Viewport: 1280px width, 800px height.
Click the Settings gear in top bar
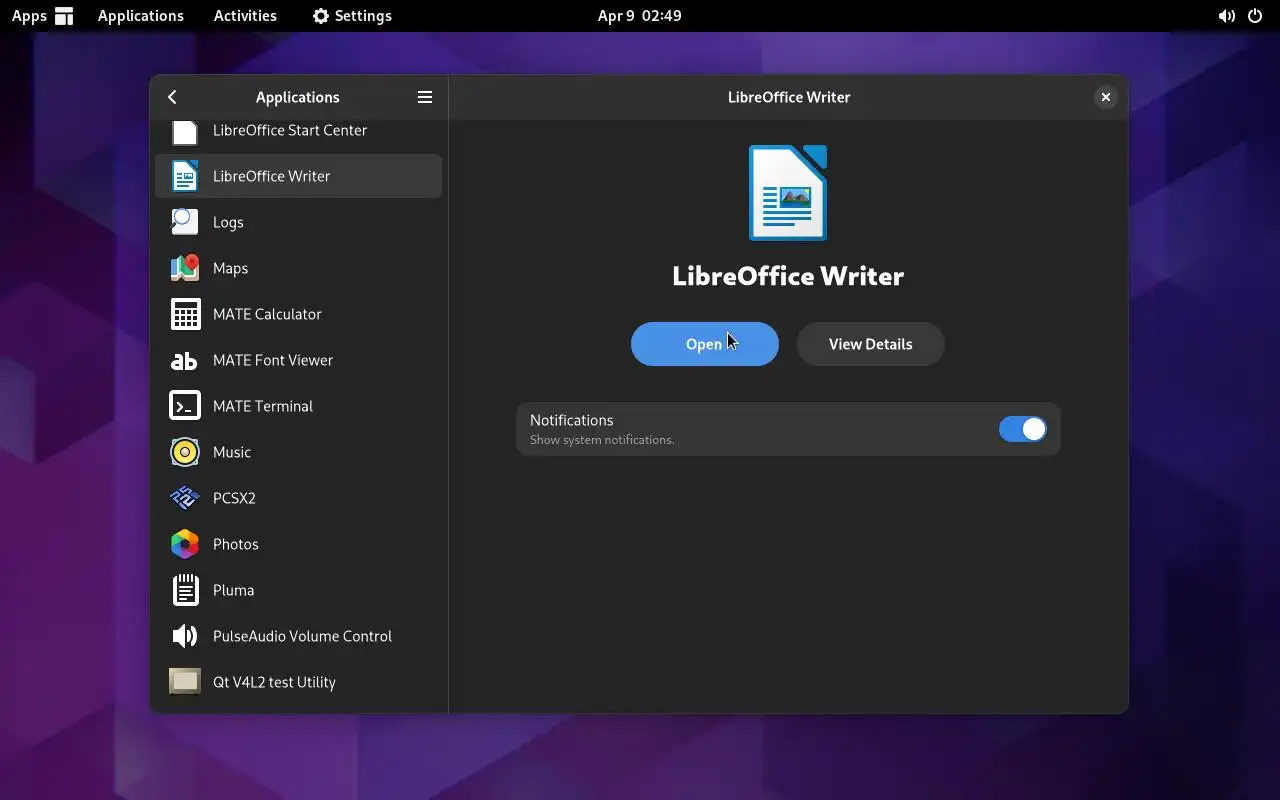coord(320,16)
